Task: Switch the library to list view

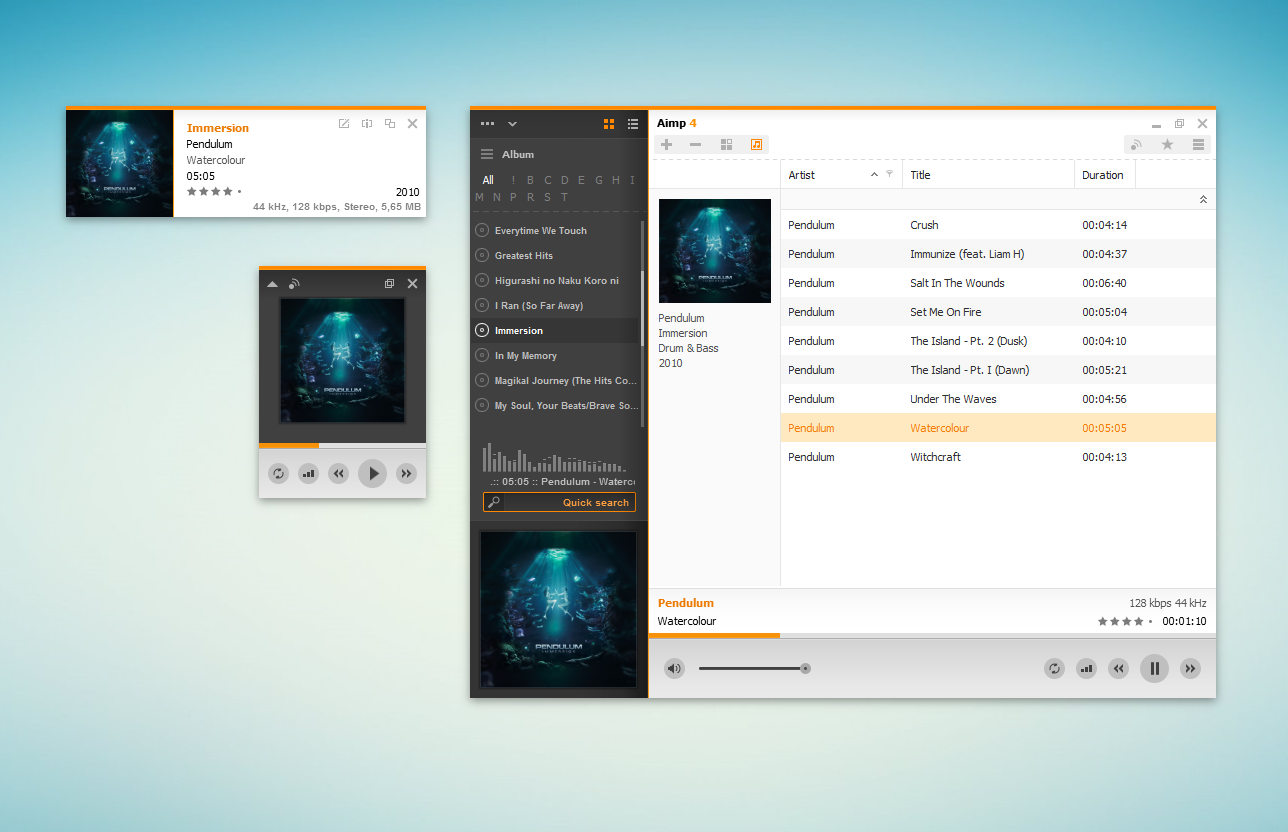Action: [633, 124]
